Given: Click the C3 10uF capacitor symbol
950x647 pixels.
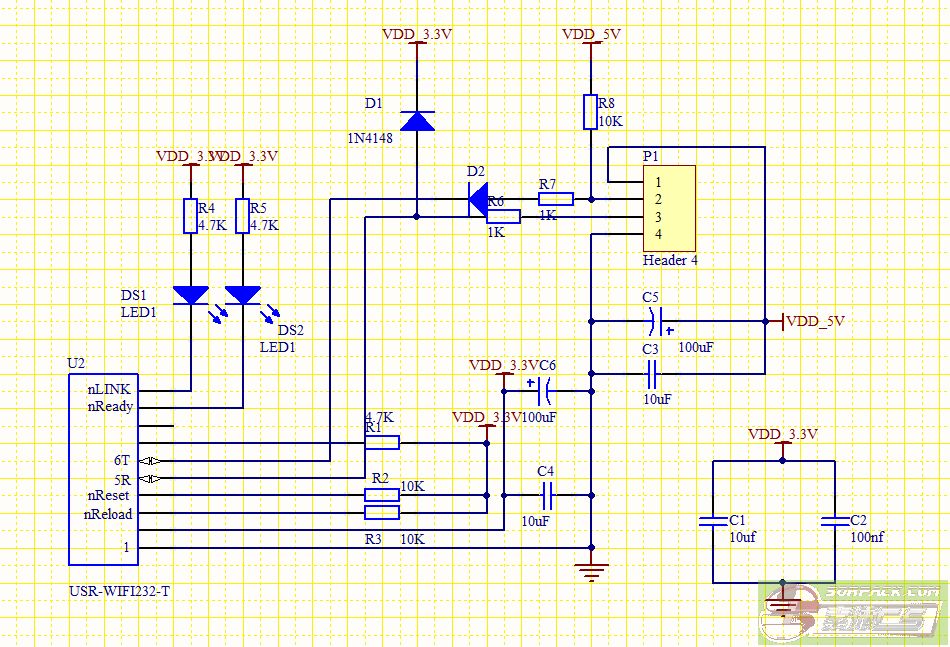Looking at the screenshot, I should click(651, 375).
